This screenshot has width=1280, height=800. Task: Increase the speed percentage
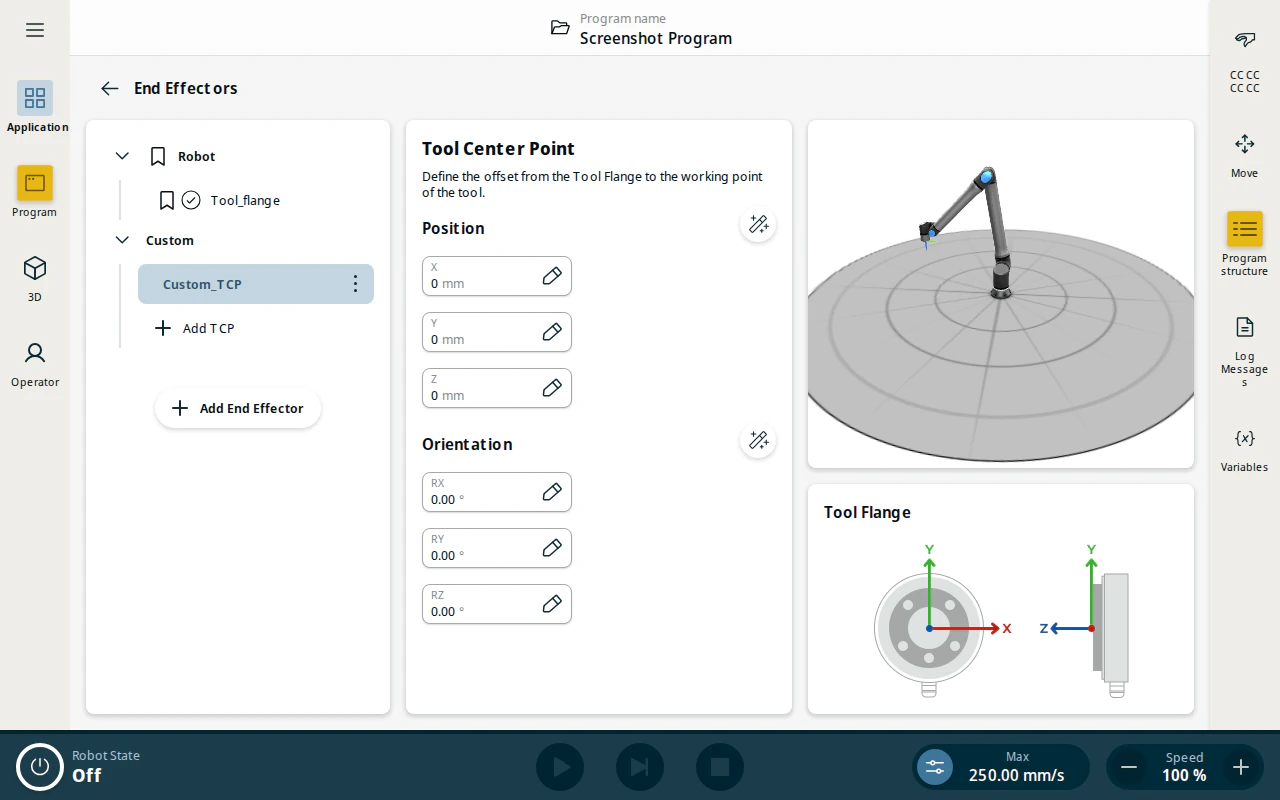tap(1241, 767)
